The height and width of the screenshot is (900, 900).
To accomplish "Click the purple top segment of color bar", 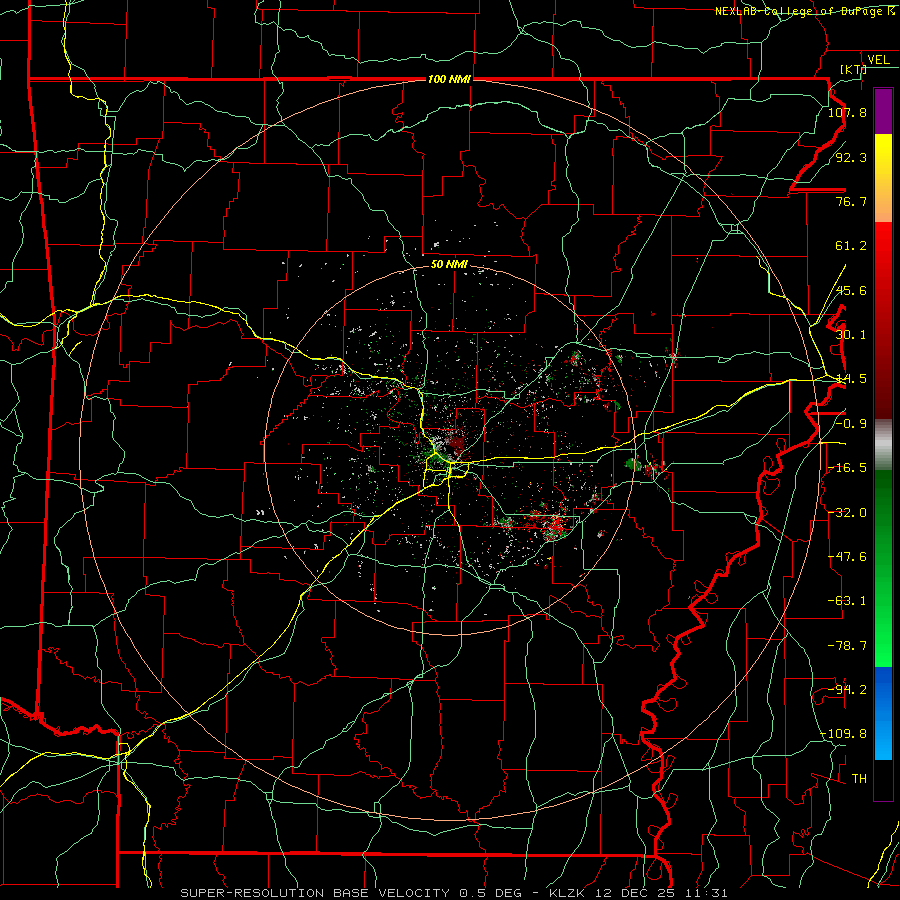I will tap(883, 111).
